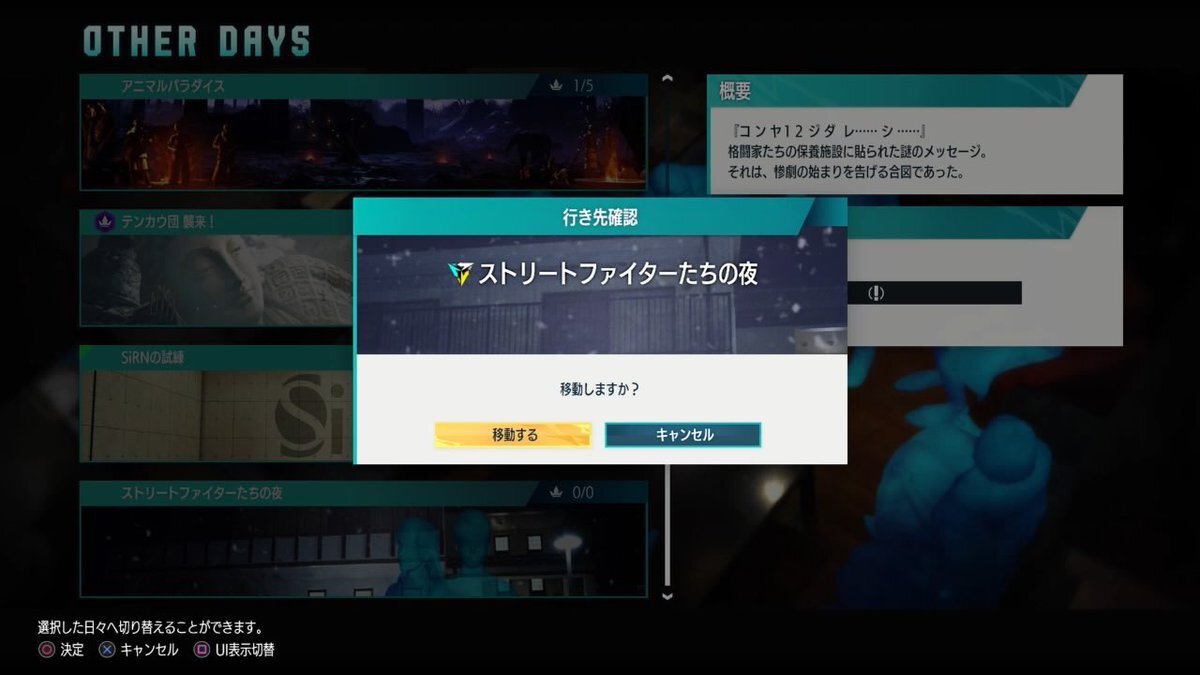This screenshot has width=1200, height=675.
Task: Click the キャンセル button in dialog
Action: pyautogui.click(x=683, y=435)
